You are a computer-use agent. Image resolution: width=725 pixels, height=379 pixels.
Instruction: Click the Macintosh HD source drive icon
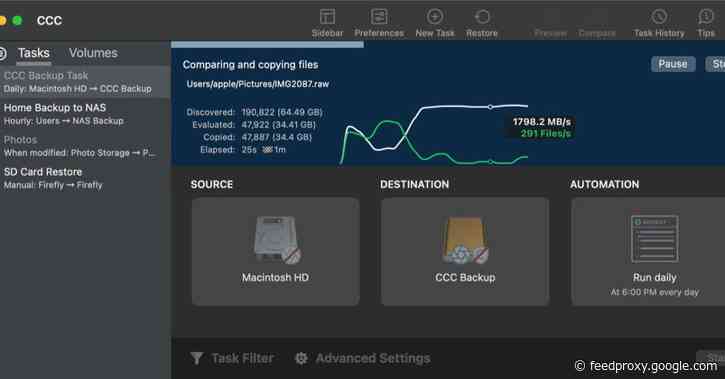(x=277, y=239)
